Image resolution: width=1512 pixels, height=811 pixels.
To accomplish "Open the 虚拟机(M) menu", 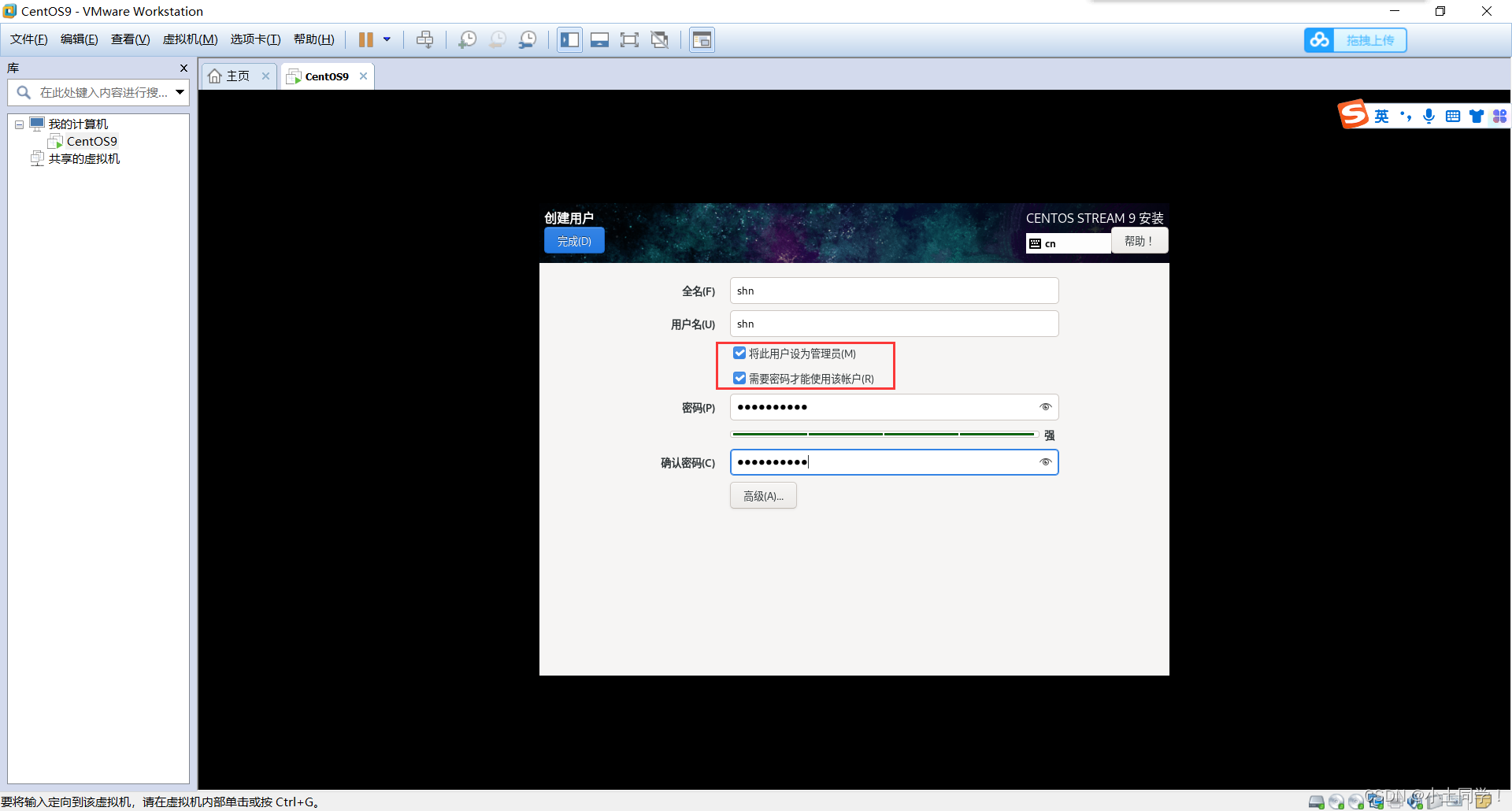I will (x=190, y=39).
